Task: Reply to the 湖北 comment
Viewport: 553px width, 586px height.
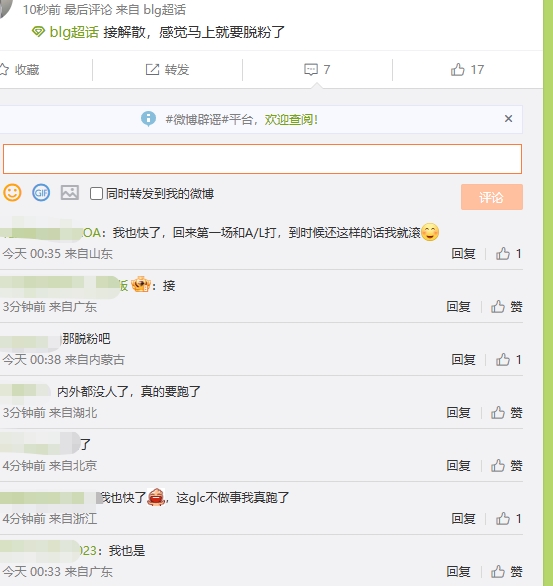Action: tap(458, 413)
